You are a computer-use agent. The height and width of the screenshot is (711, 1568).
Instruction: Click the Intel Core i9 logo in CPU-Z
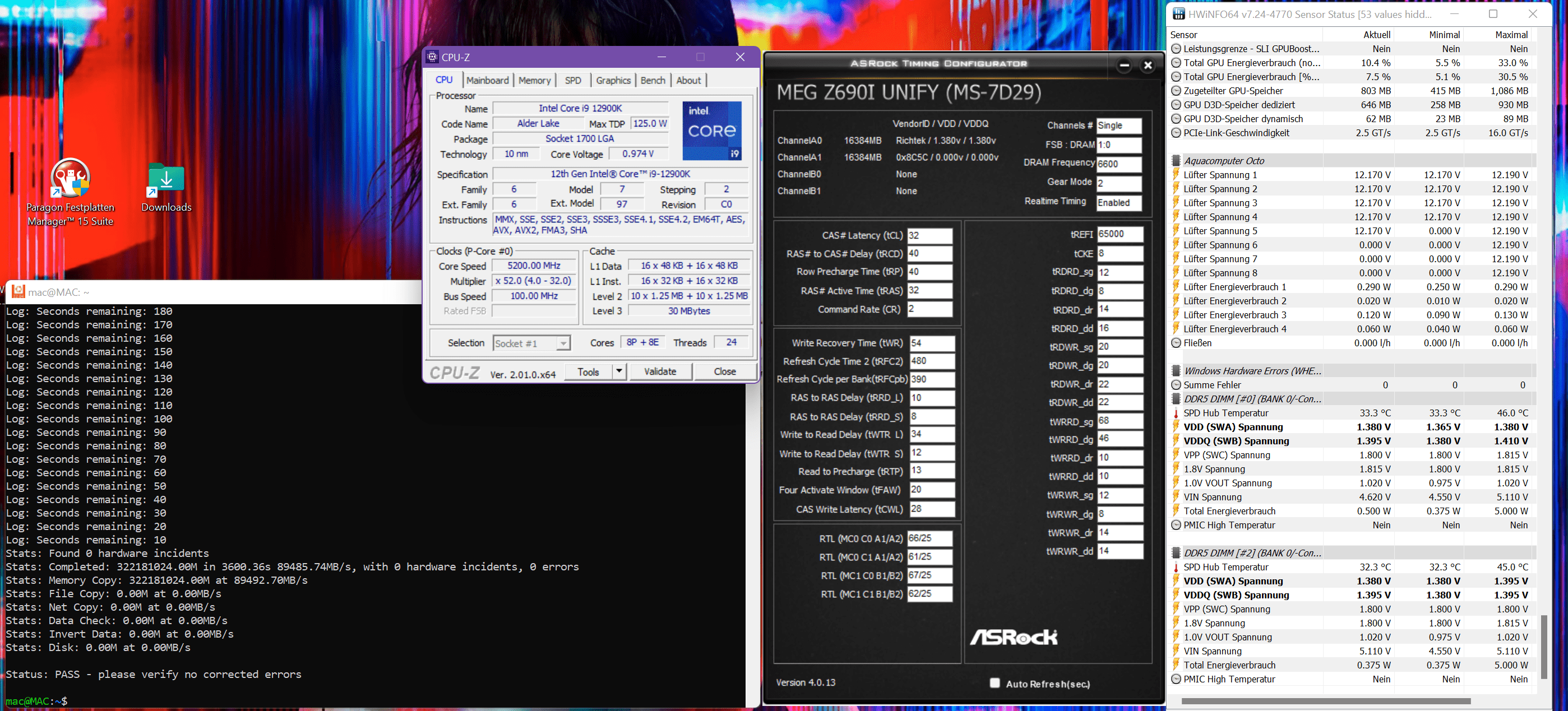711,131
